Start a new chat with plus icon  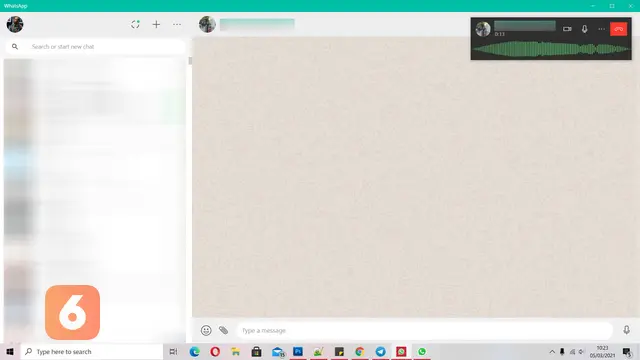156,24
